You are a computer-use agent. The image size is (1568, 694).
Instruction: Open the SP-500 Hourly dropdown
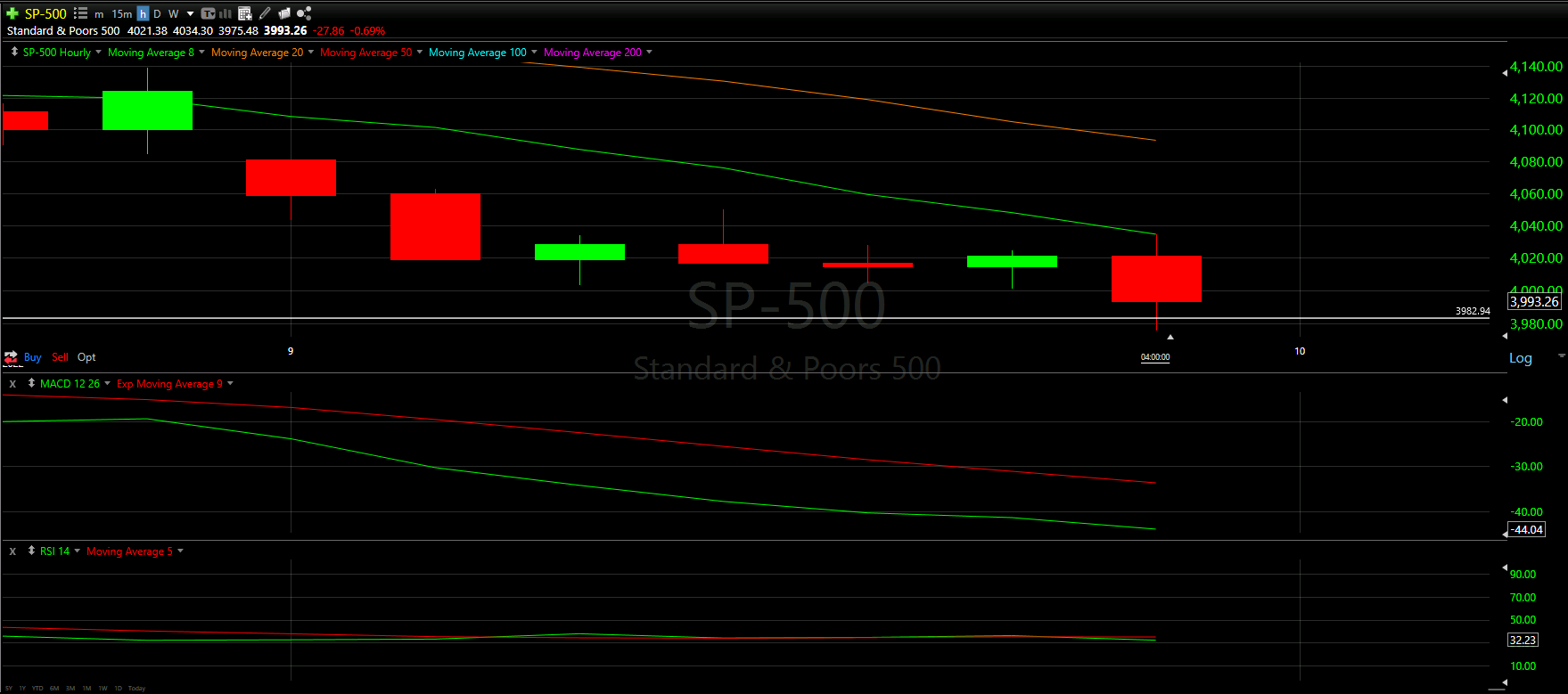[98, 52]
